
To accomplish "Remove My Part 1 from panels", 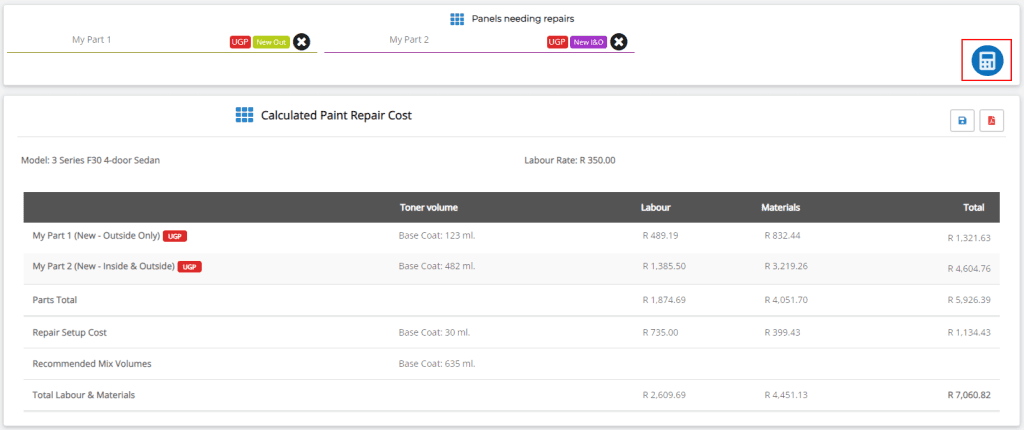I will [301, 42].
